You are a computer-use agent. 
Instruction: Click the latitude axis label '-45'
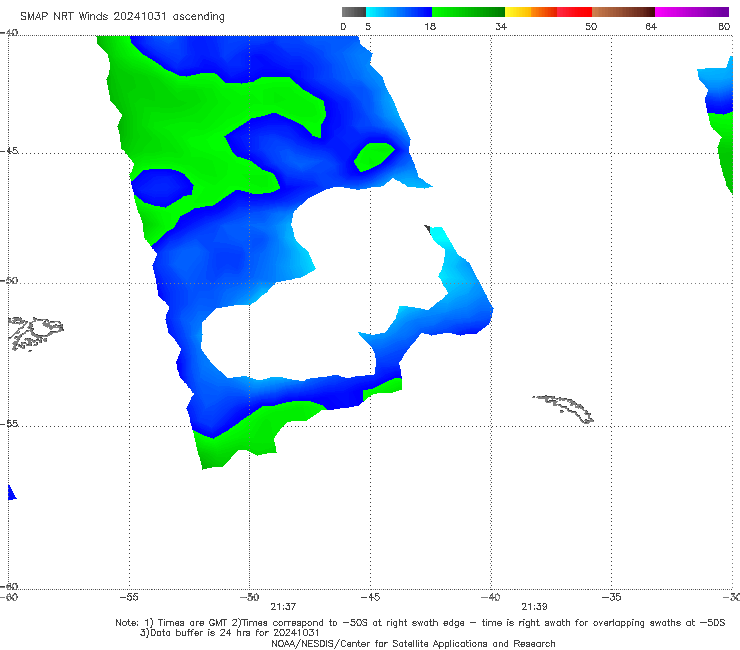coord(9,151)
